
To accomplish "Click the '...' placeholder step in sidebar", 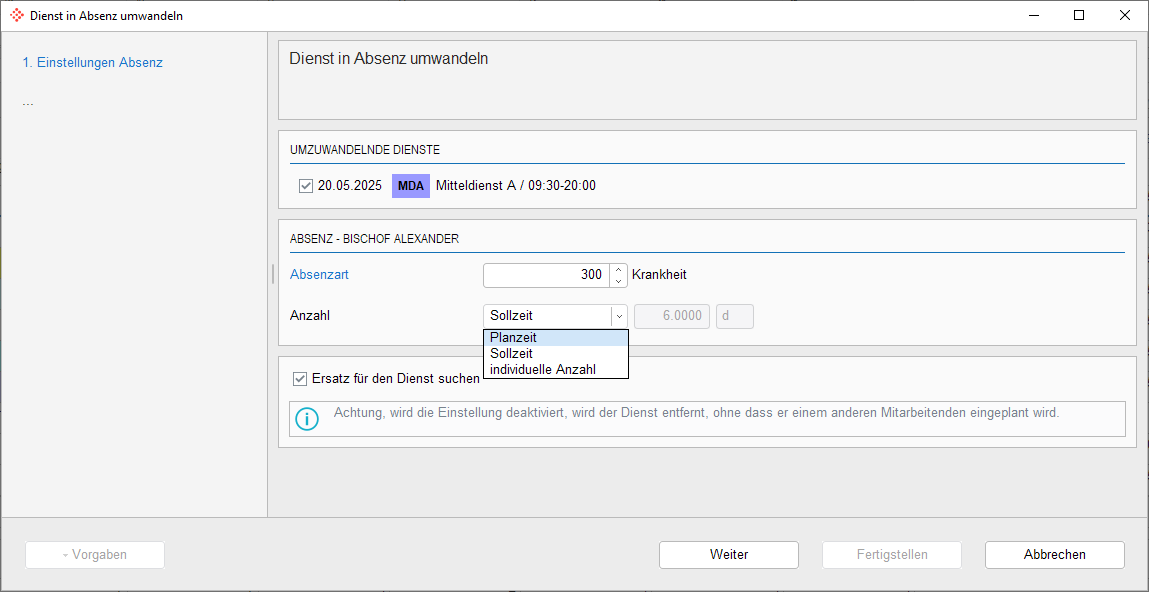I will click(x=28, y=102).
